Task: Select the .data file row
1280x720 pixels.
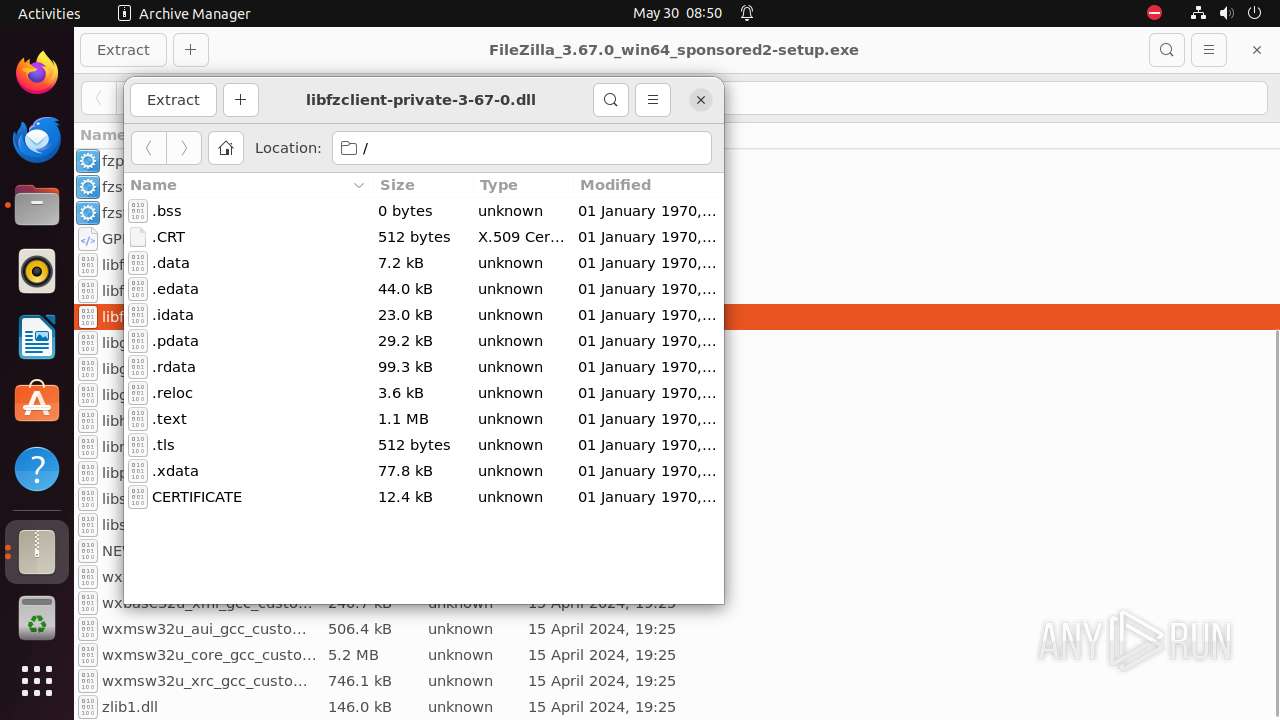Action: click(424, 263)
